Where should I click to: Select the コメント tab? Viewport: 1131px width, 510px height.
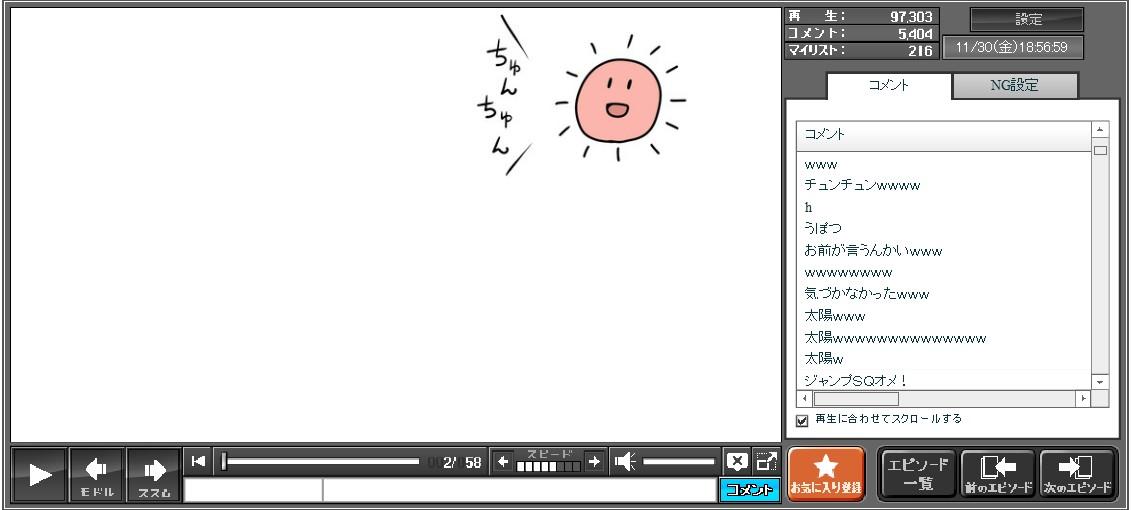tap(888, 86)
